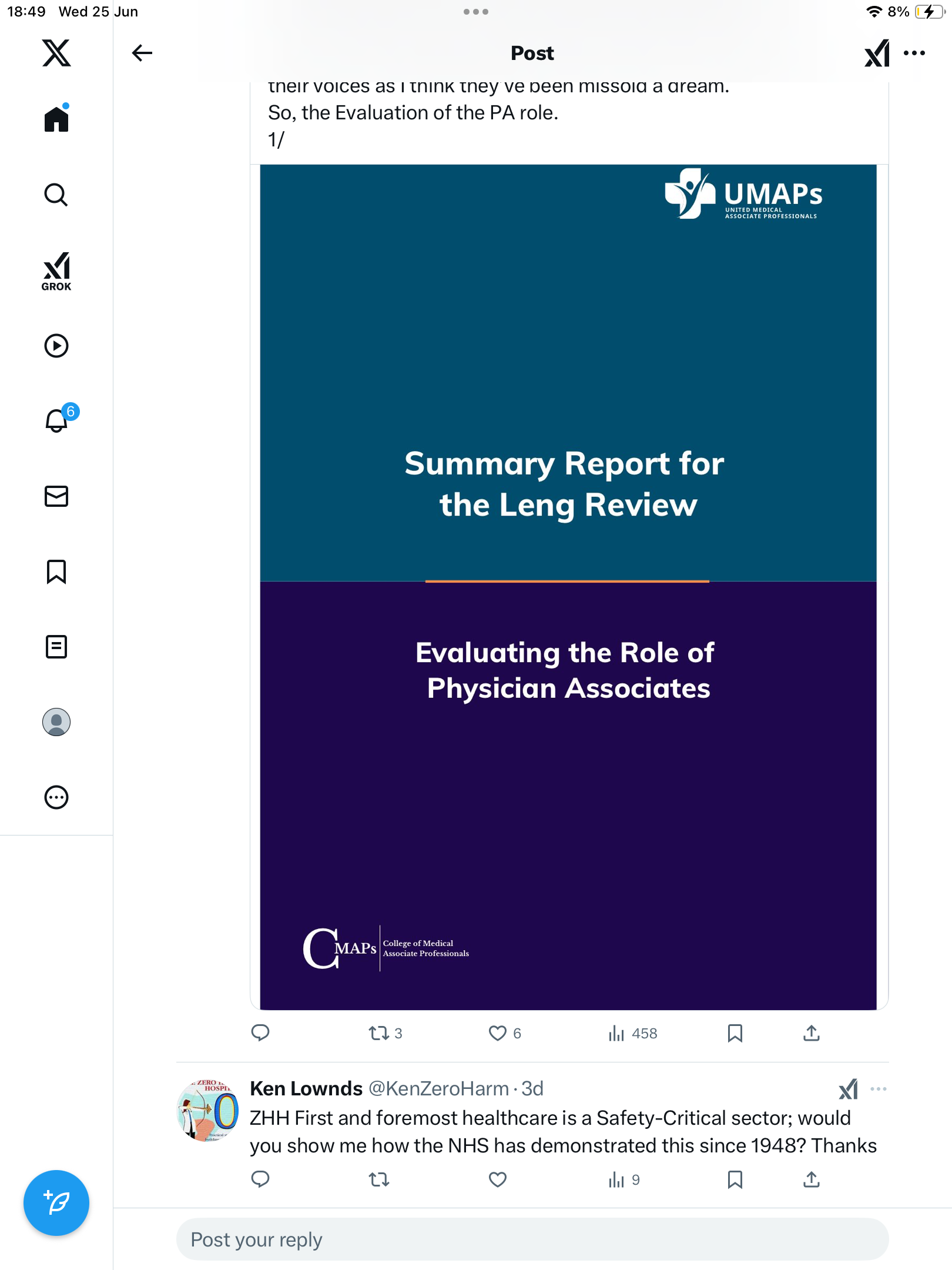Open more options on Ken Lownds' reply
The image size is (952, 1270).
pos(879,1089)
